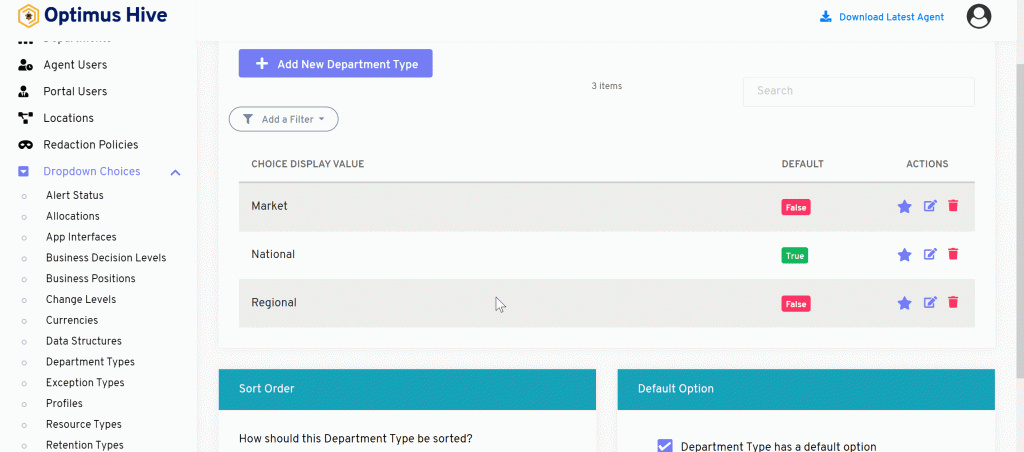Select Resource Types under Dropdown Choices

[84, 425]
